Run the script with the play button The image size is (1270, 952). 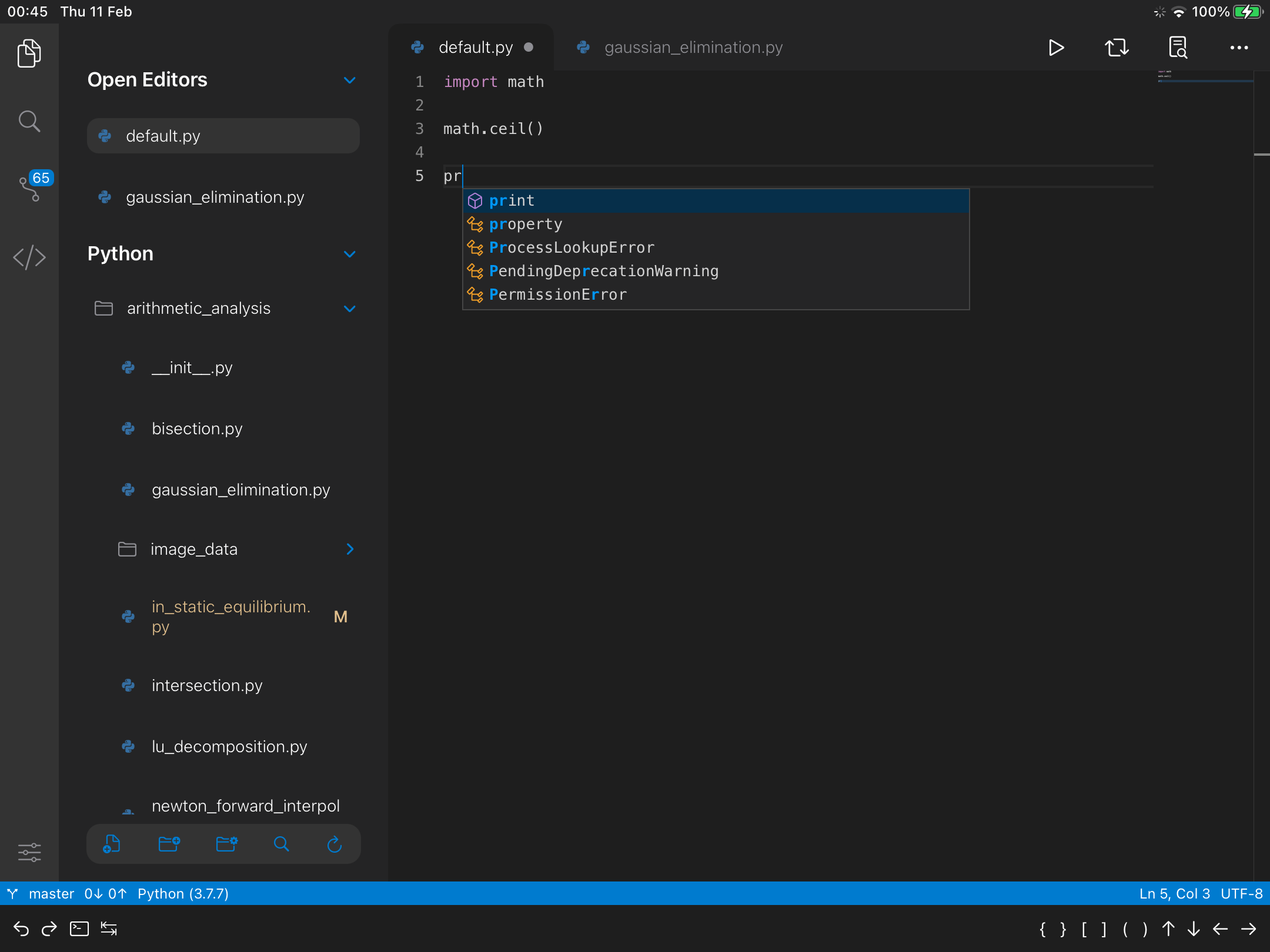click(x=1057, y=48)
